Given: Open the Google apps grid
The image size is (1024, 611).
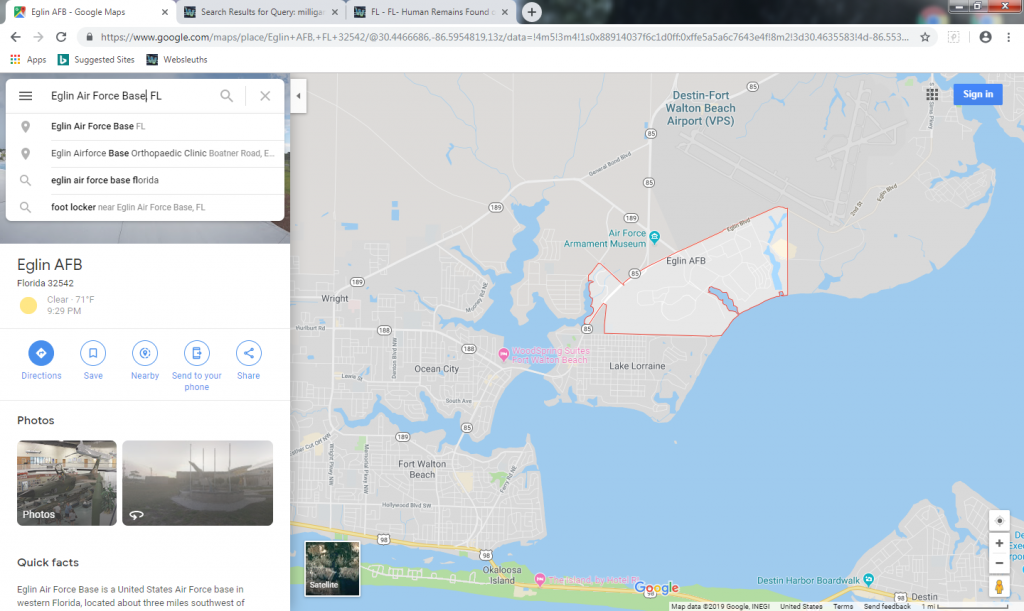Looking at the screenshot, I should click(x=932, y=94).
